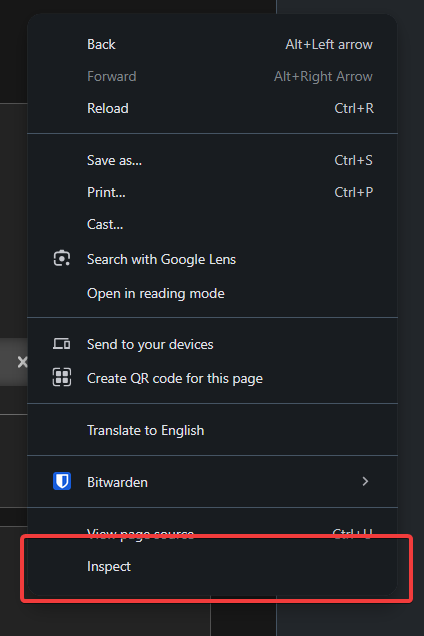Screen dimensions: 424x636
Task: Click the X button behind the menu
Action: coord(22,362)
